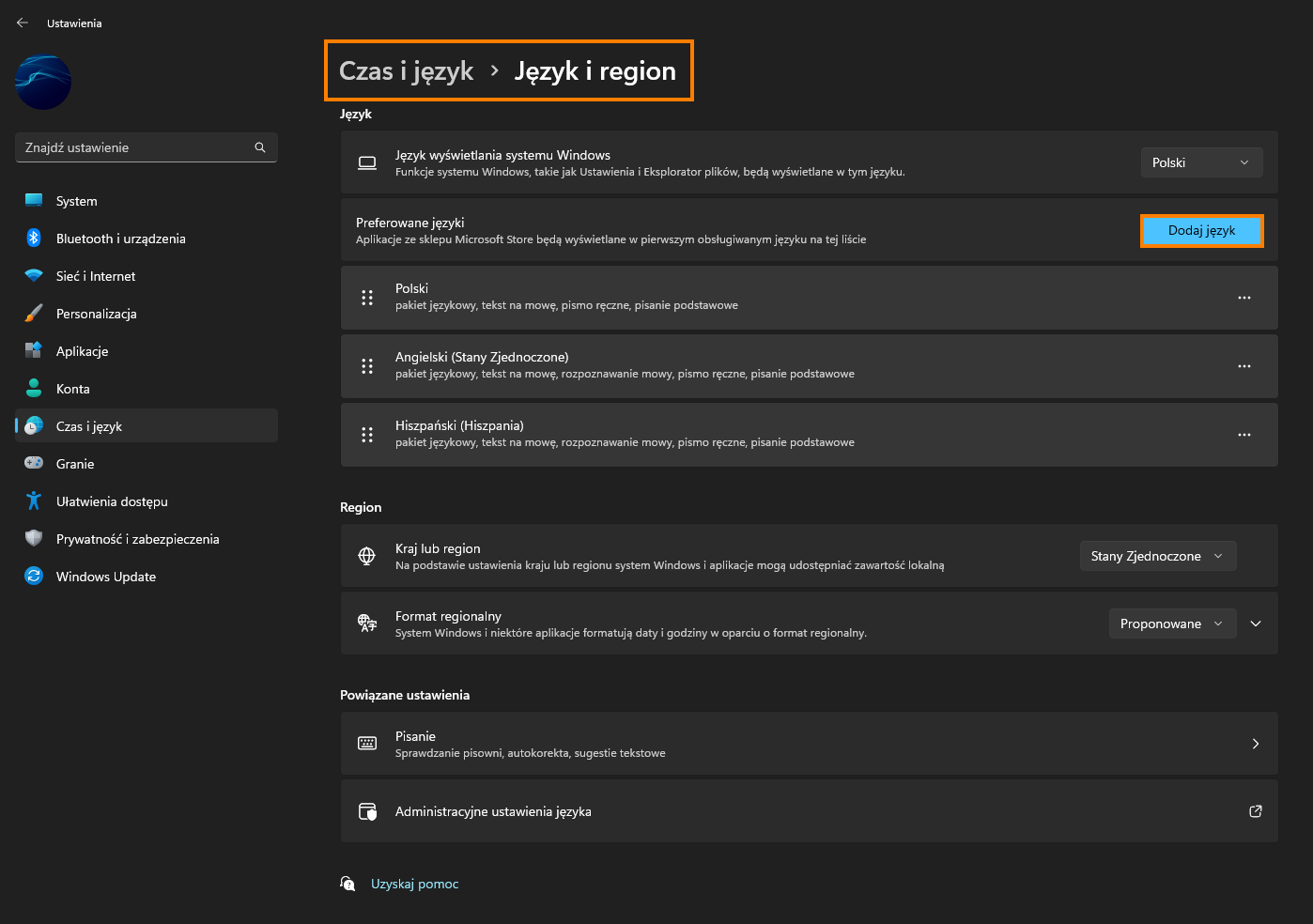Select Prywatność i zabezpieczenia in sidebar
Viewport: 1313px width, 924px height.
[x=147, y=539]
